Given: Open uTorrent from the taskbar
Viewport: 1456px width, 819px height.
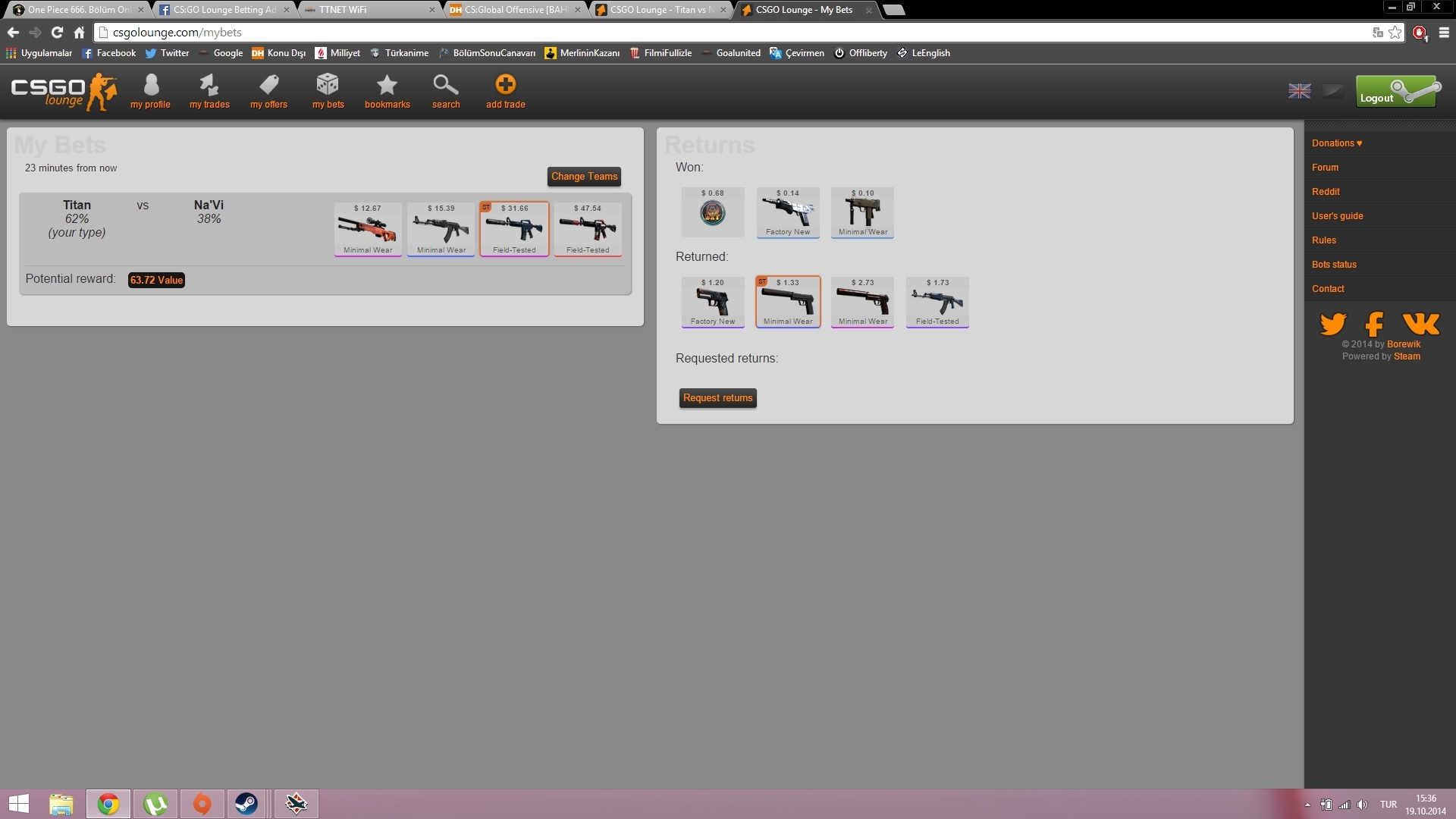Looking at the screenshot, I should (x=155, y=804).
